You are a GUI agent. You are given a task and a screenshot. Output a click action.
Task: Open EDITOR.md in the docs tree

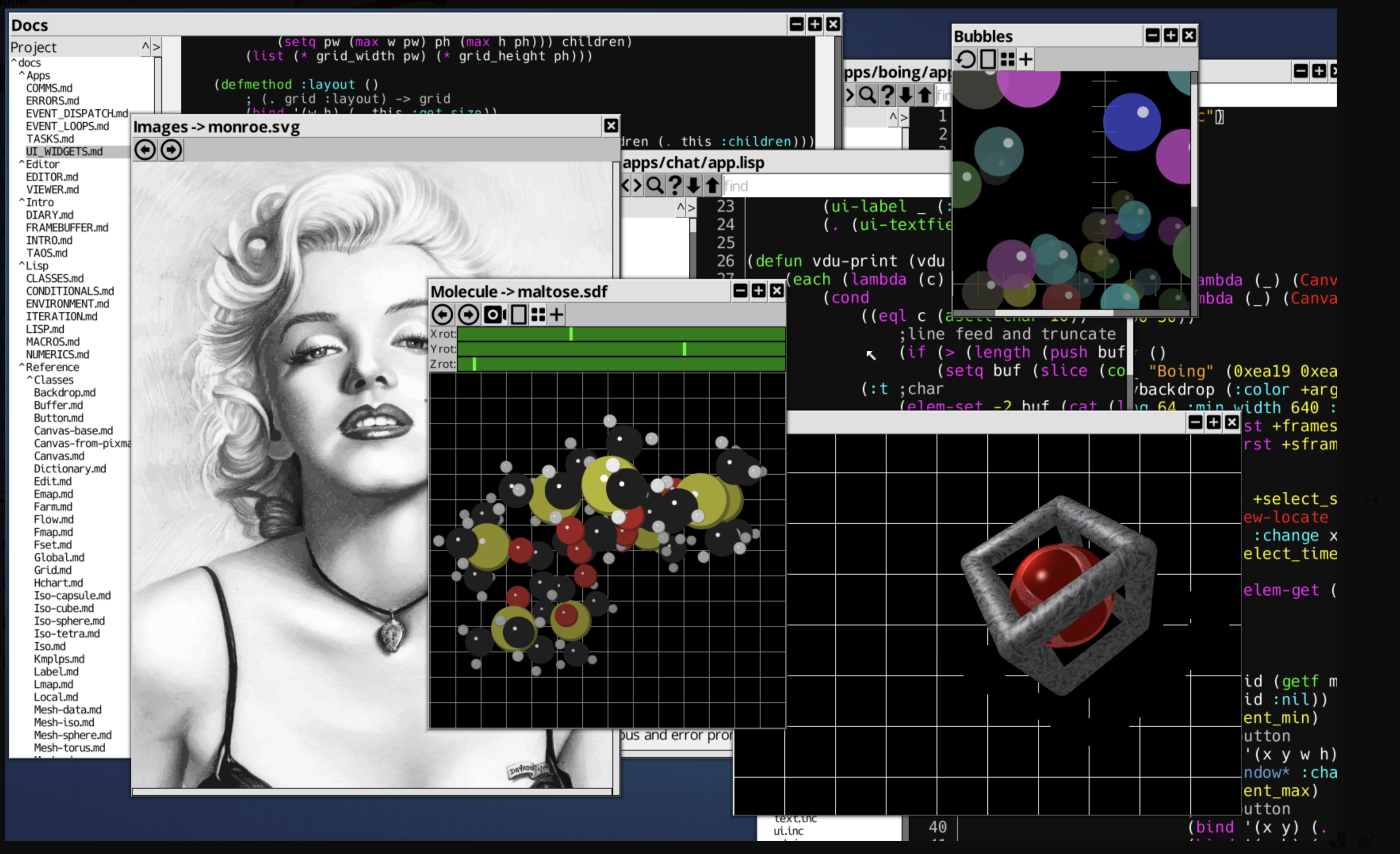pos(52,177)
